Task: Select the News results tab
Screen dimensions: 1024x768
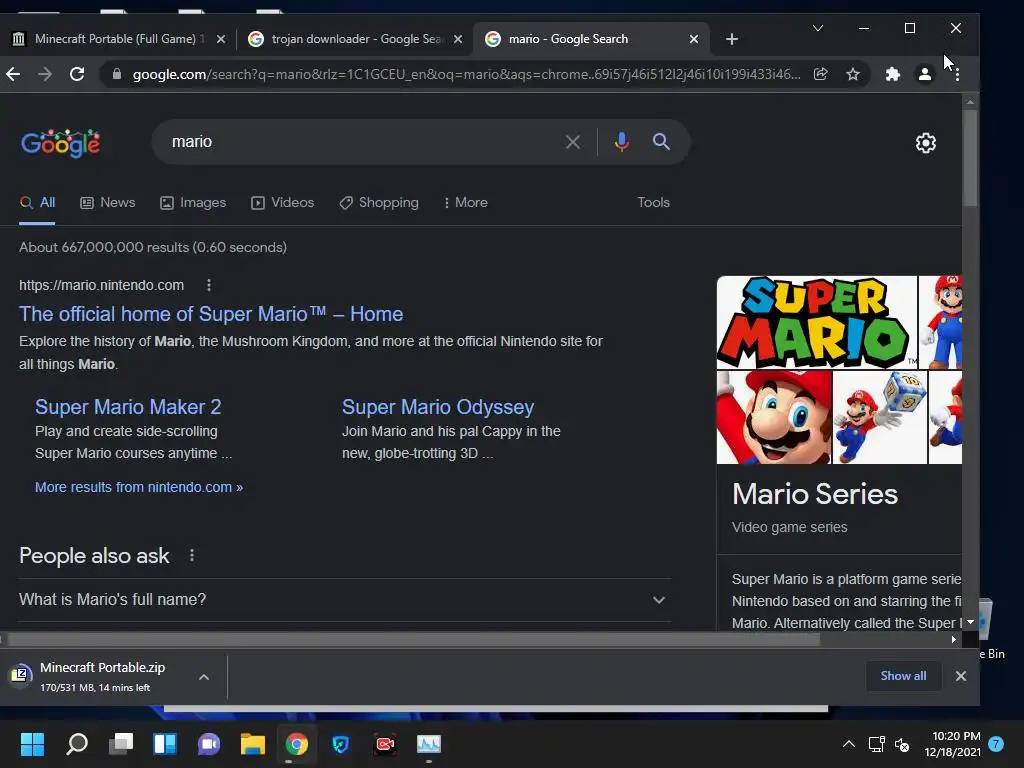Action: (x=108, y=202)
